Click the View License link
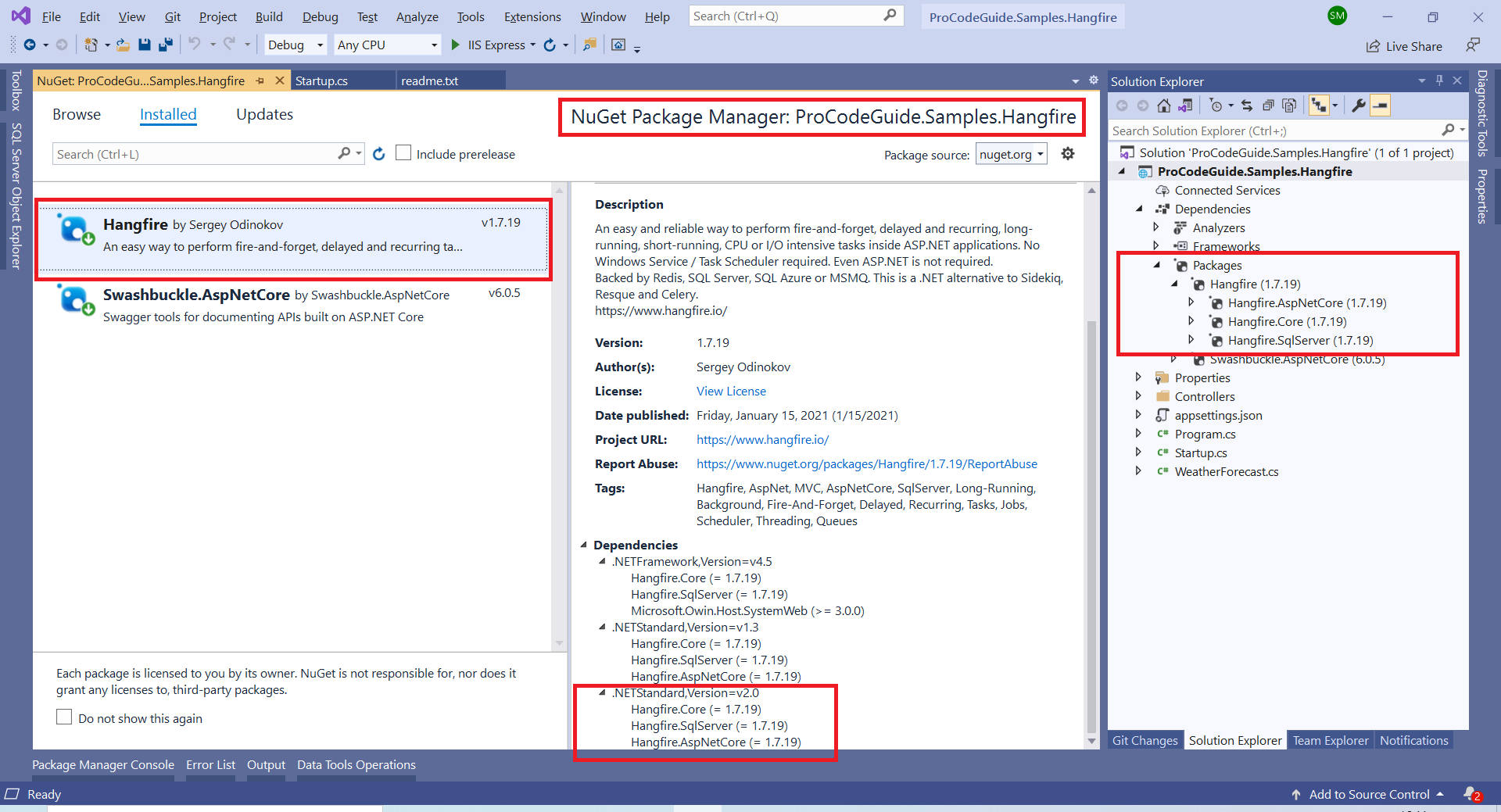This screenshot has height=812, width=1501. [x=731, y=391]
